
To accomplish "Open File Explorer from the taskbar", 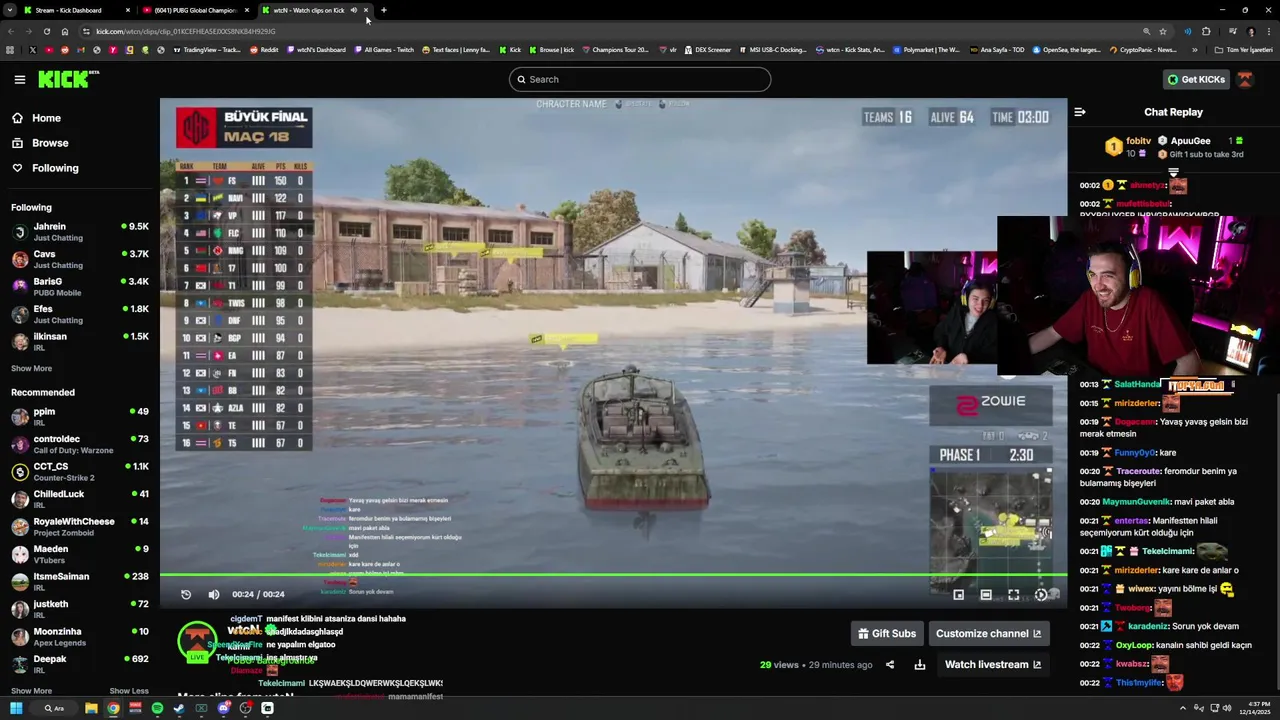I will point(91,708).
